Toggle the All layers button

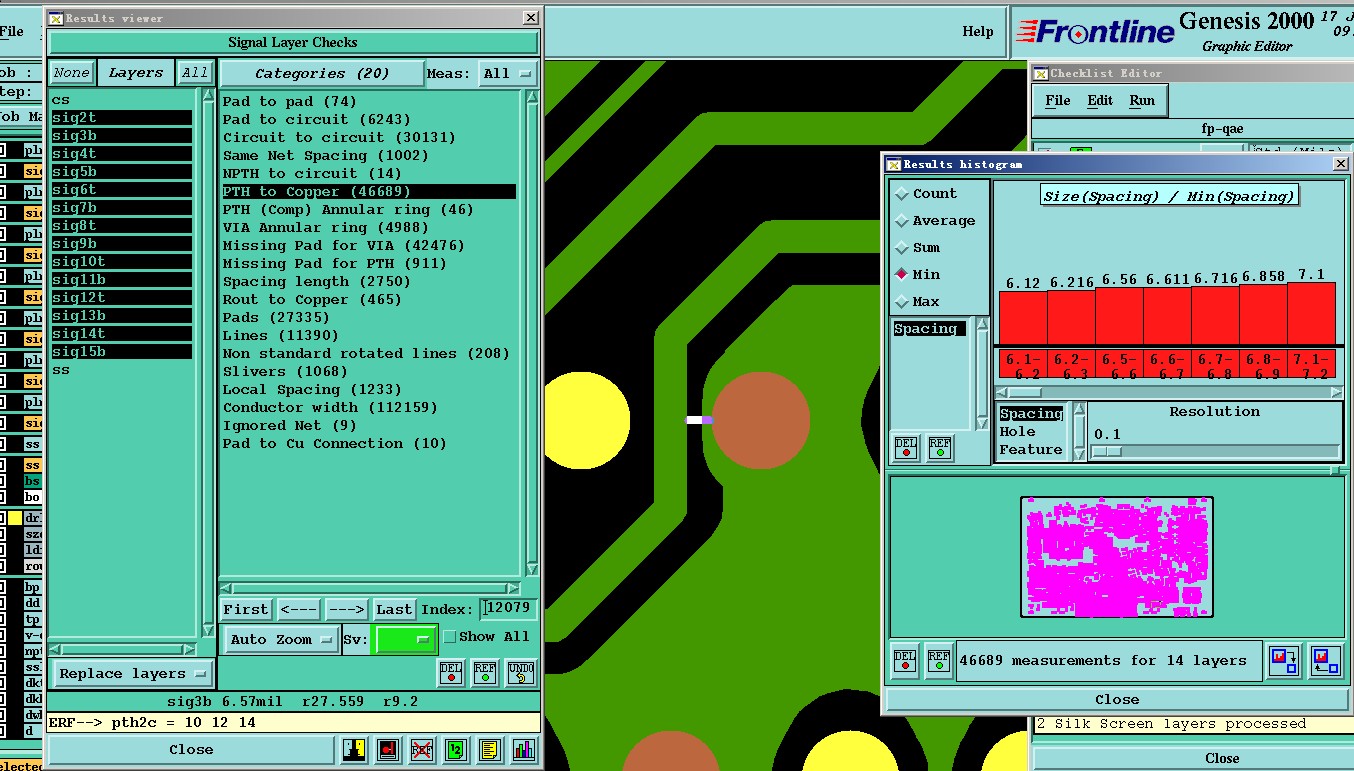tap(195, 73)
